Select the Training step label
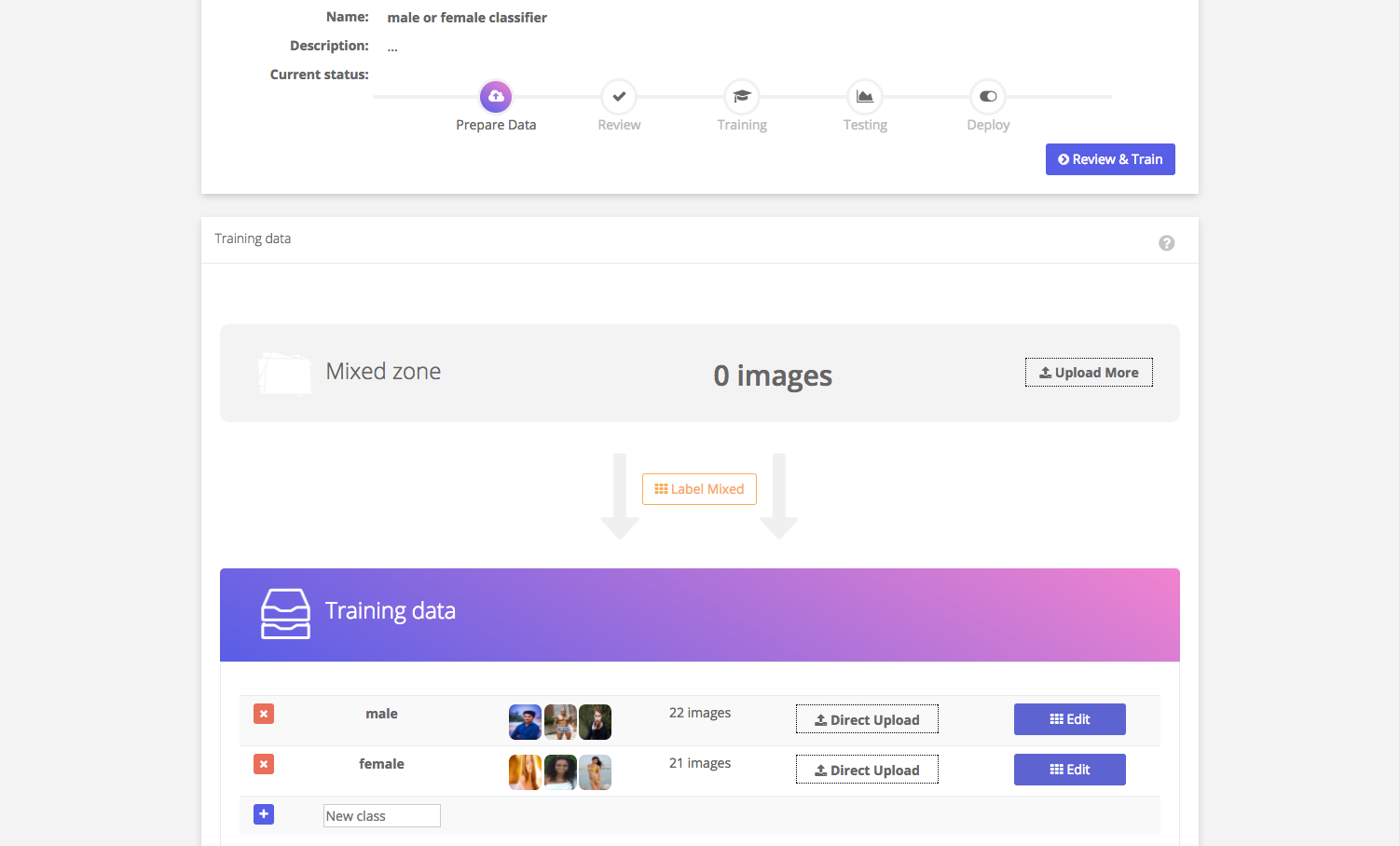Screen dimensions: 1400x846 pos(742,125)
